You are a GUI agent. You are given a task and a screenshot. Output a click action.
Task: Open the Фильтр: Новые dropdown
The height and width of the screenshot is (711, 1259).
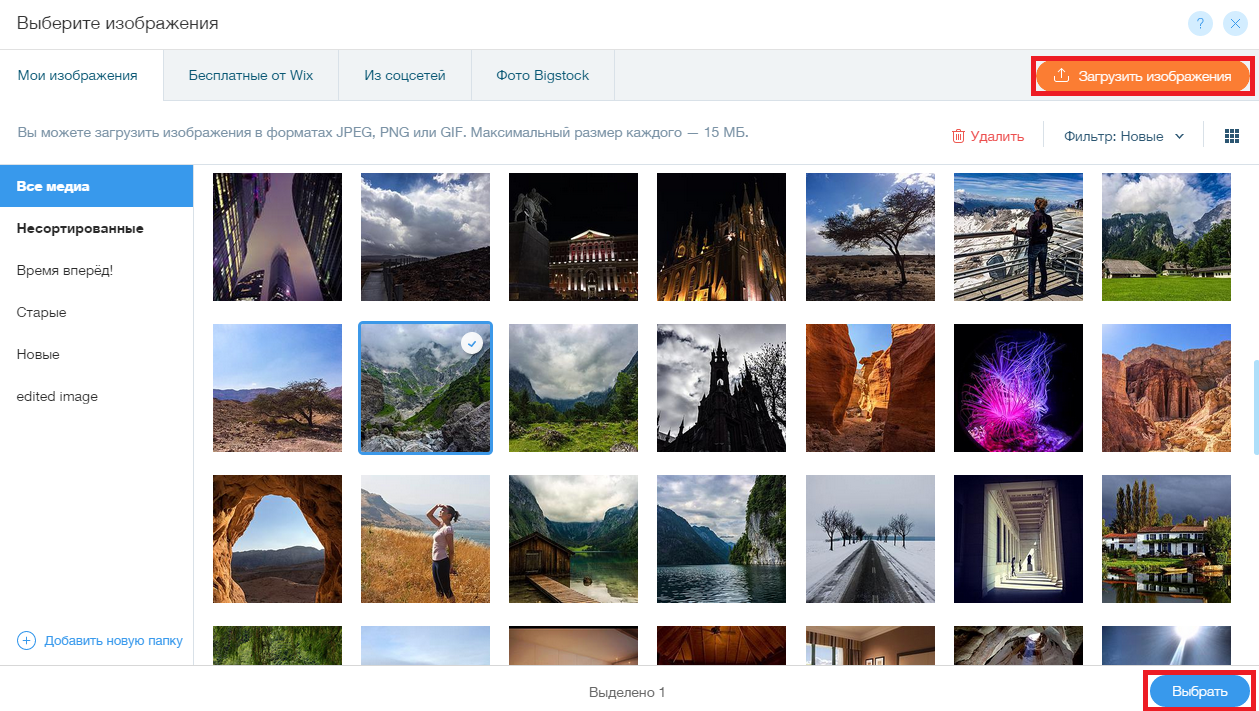click(1124, 136)
